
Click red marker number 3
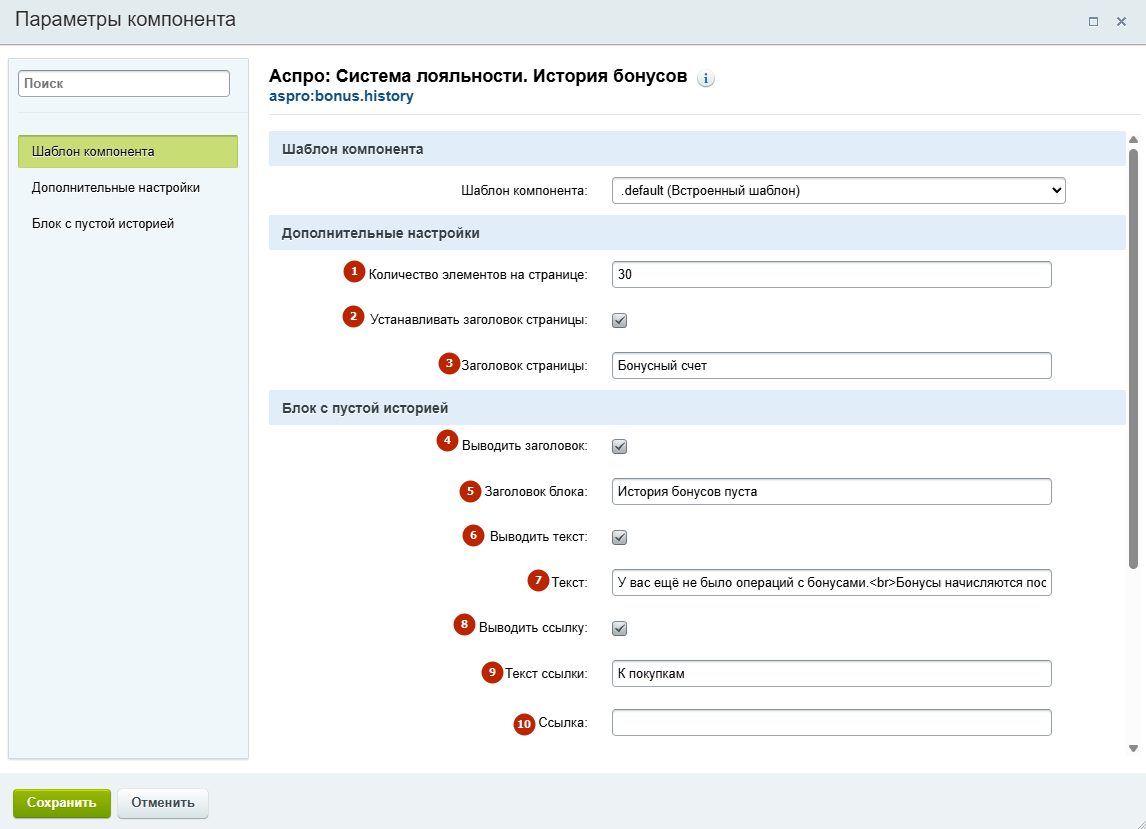pyautogui.click(x=449, y=363)
